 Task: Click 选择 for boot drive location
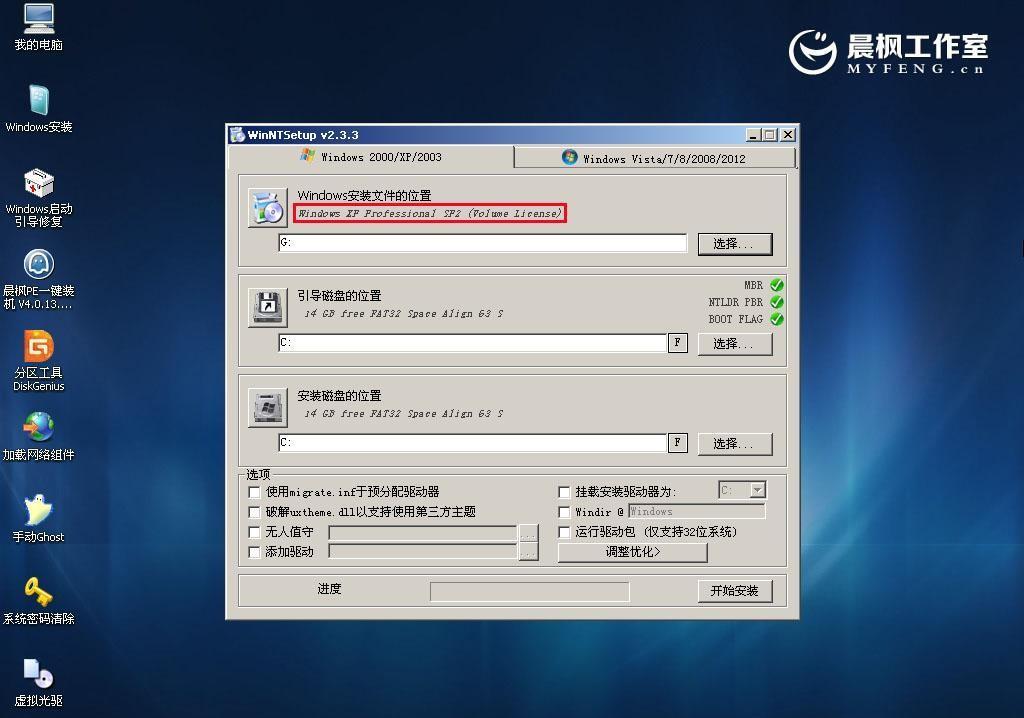735,344
